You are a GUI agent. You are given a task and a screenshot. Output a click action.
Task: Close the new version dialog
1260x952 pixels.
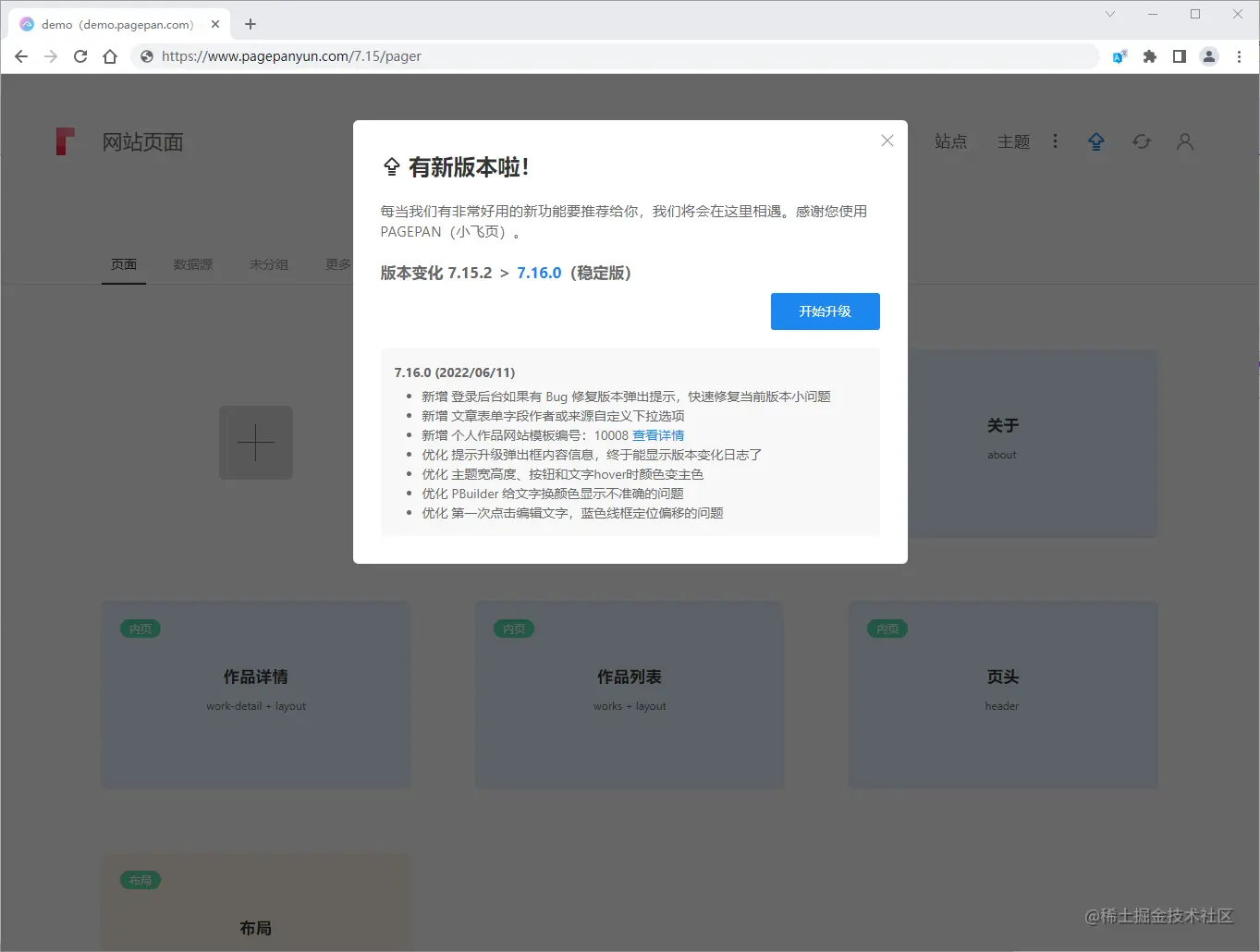click(887, 140)
